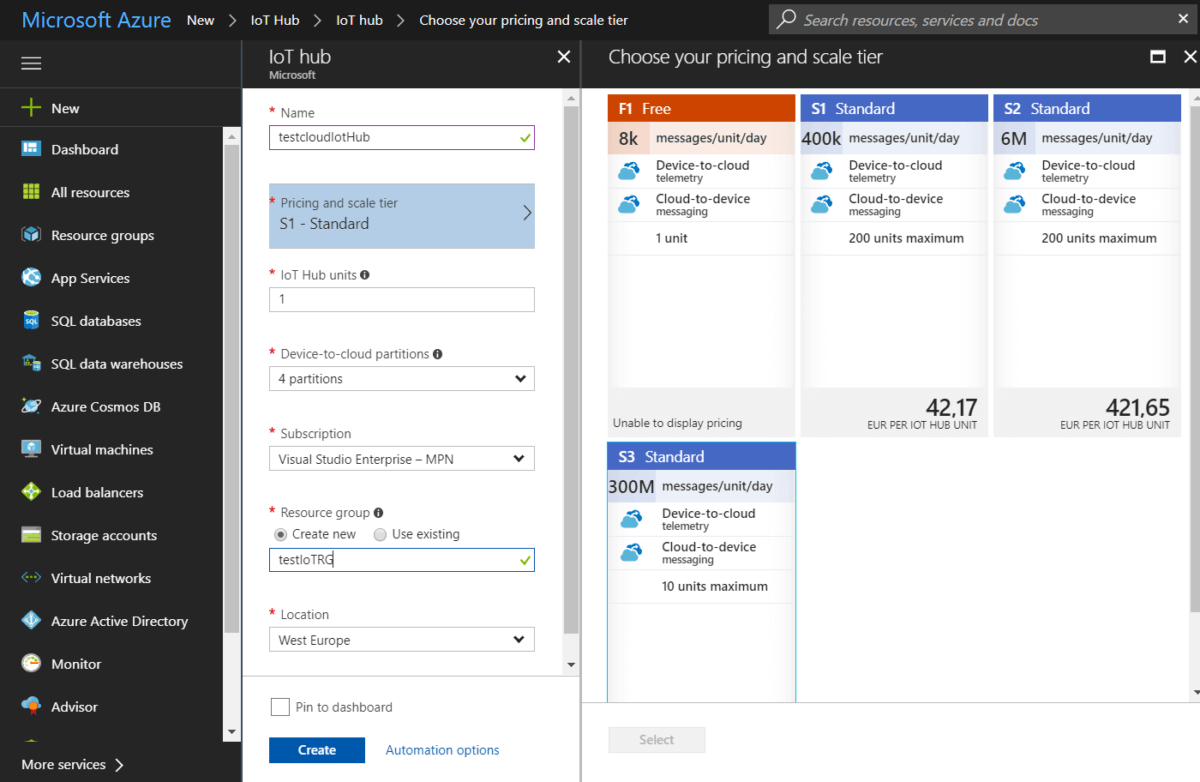Open the Subscription dropdown
Screen dimensions: 1200x782
pyautogui.click(x=402, y=459)
